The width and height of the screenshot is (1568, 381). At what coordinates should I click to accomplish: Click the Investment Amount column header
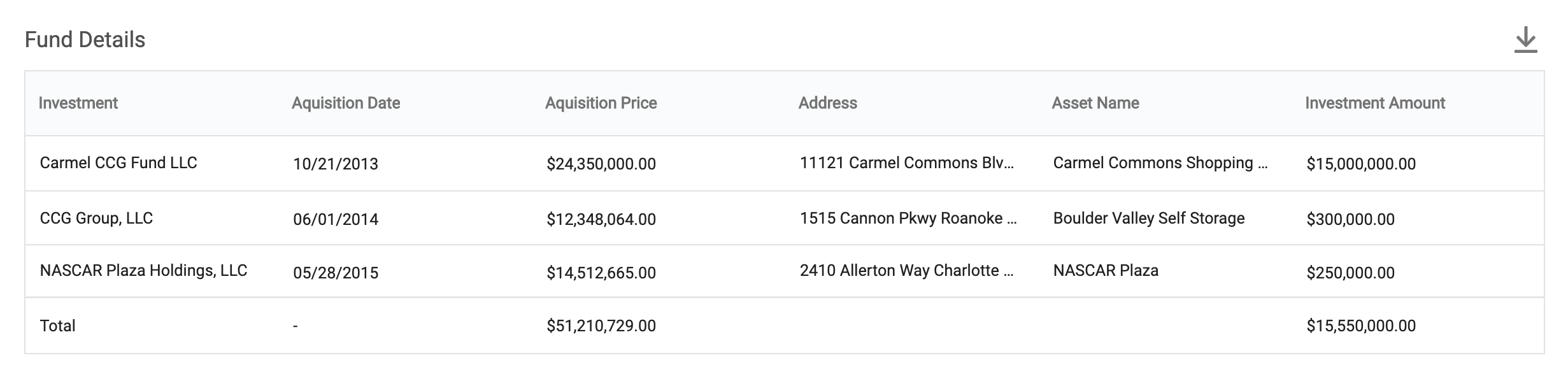tap(1374, 103)
